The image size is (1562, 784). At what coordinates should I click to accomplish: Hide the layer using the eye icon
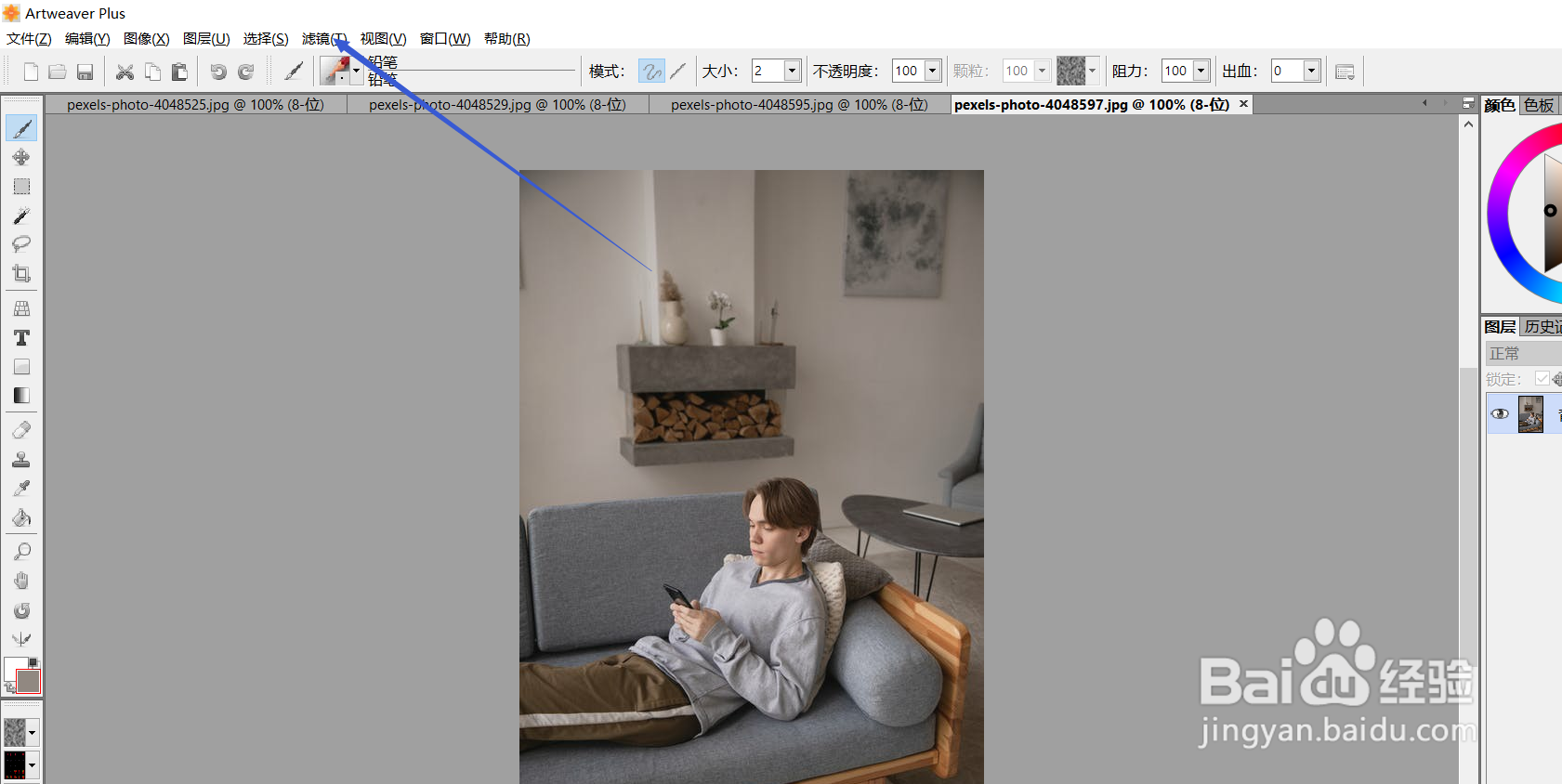(1500, 414)
